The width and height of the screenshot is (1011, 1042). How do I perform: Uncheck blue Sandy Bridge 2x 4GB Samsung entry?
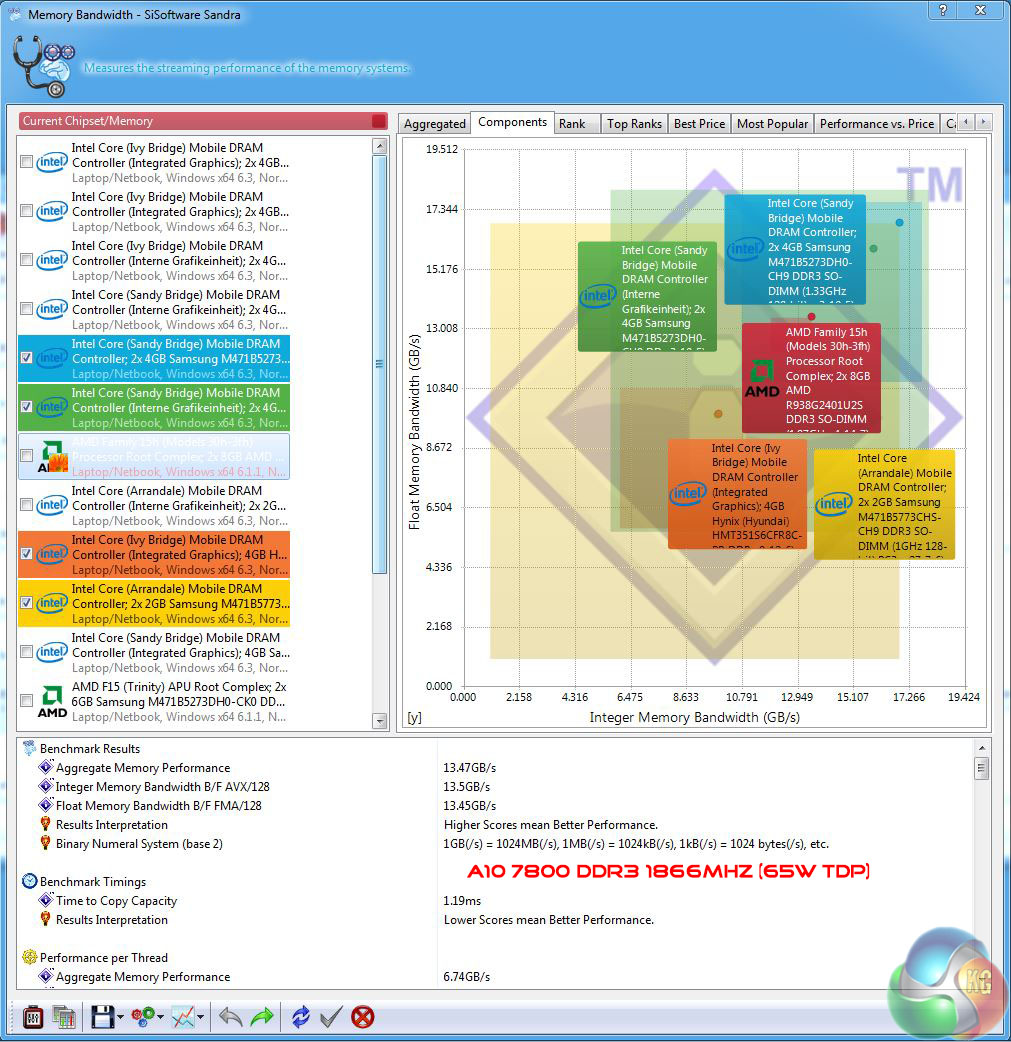pos(27,358)
